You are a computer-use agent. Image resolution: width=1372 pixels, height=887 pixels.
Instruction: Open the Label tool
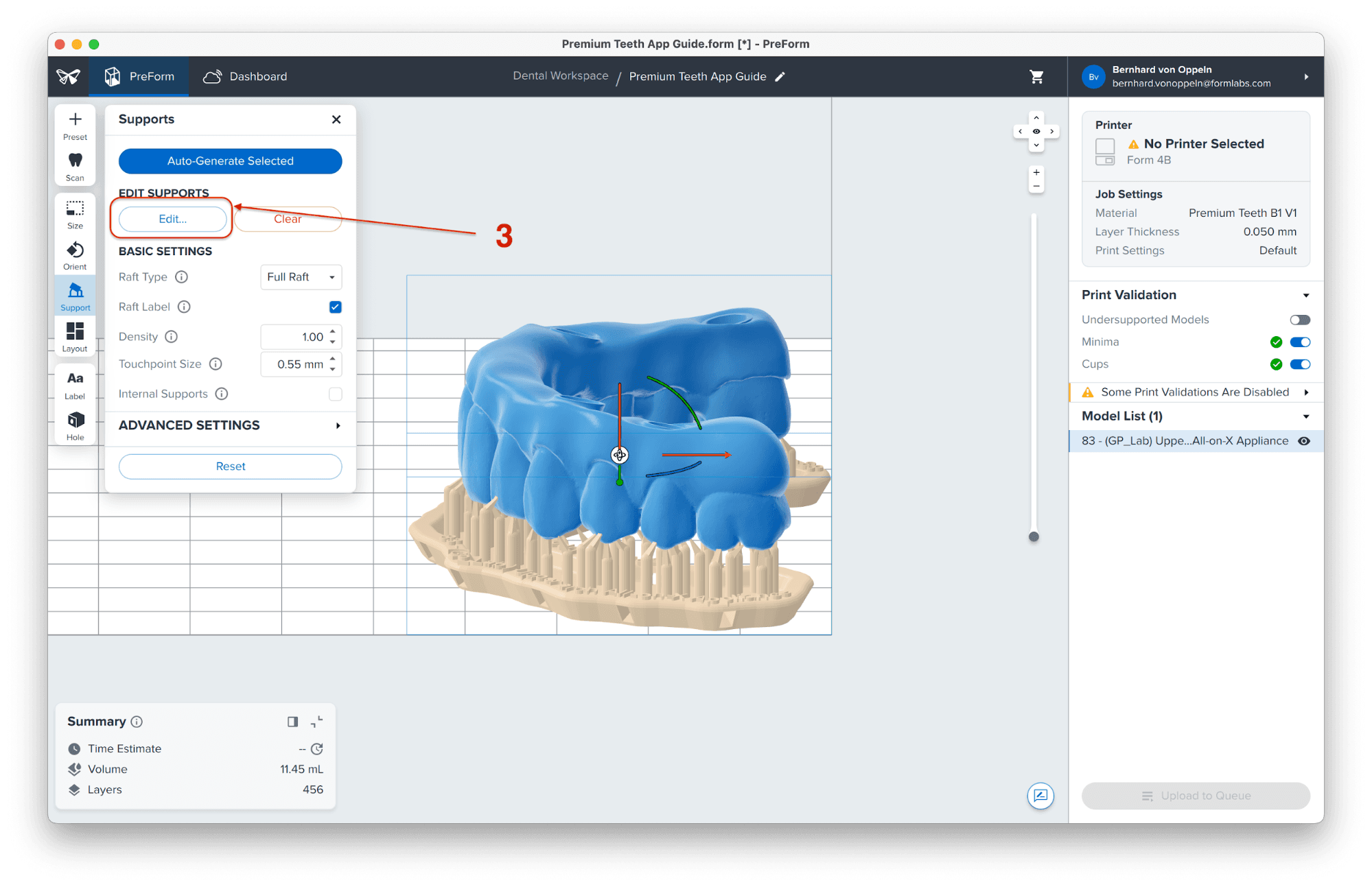click(x=75, y=384)
